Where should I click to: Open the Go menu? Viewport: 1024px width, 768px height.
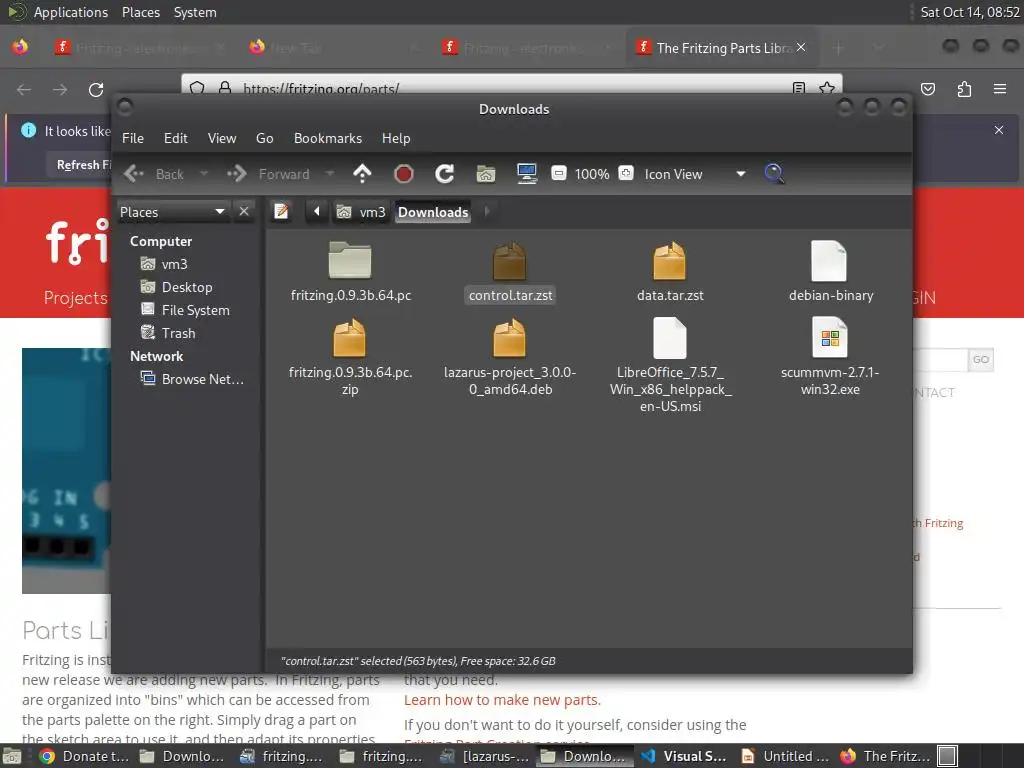(264, 138)
